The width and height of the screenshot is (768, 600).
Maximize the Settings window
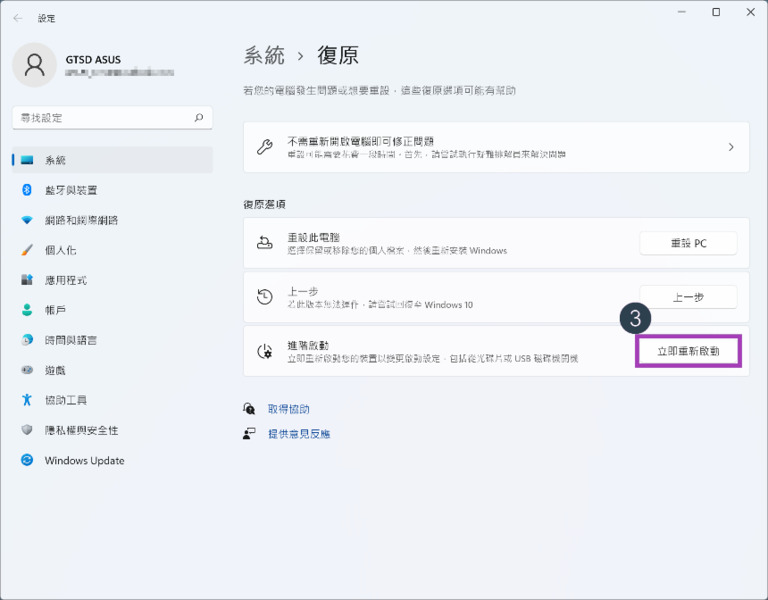click(x=716, y=12)
